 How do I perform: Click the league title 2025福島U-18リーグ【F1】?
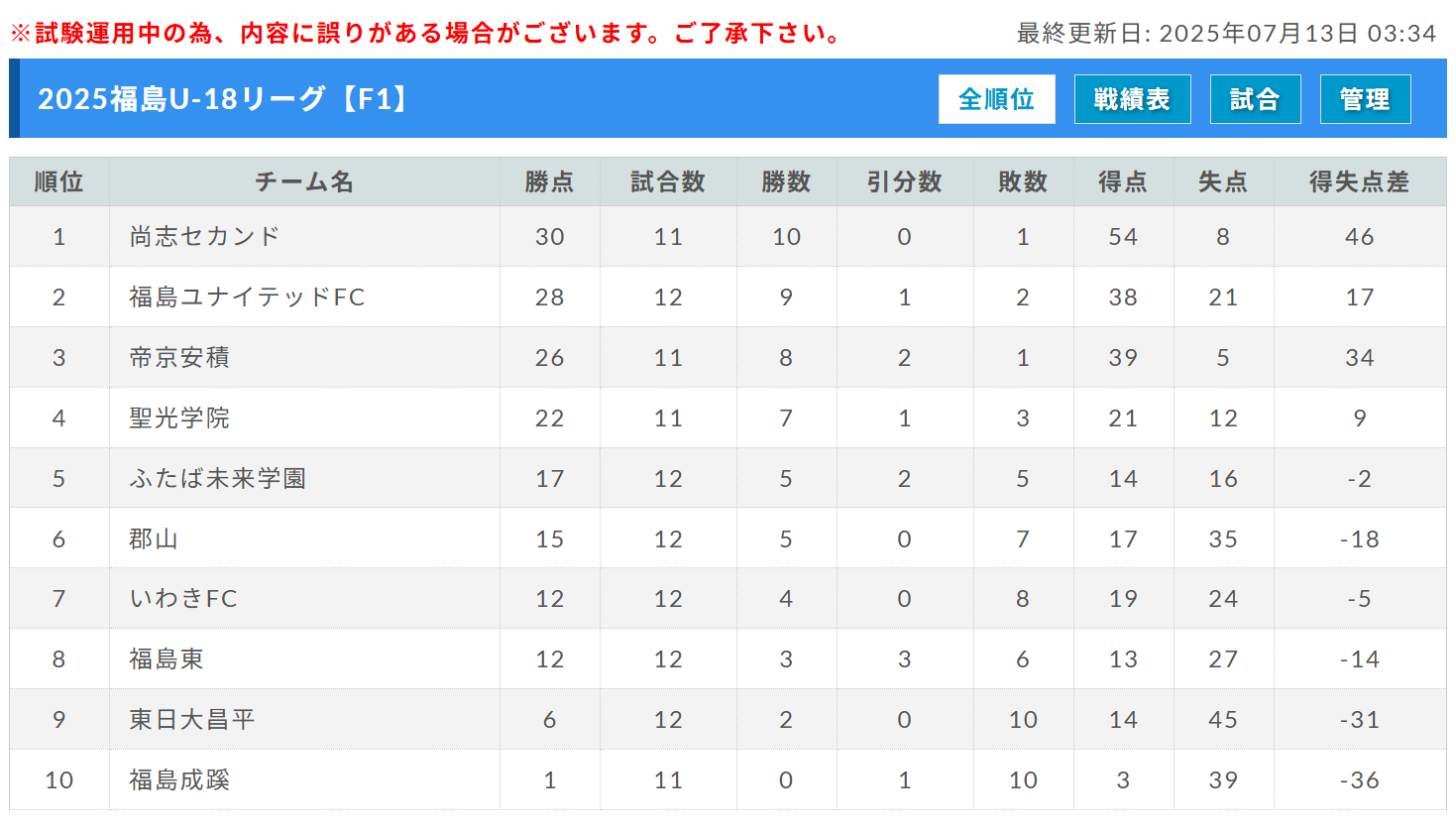tap(225, 99)
